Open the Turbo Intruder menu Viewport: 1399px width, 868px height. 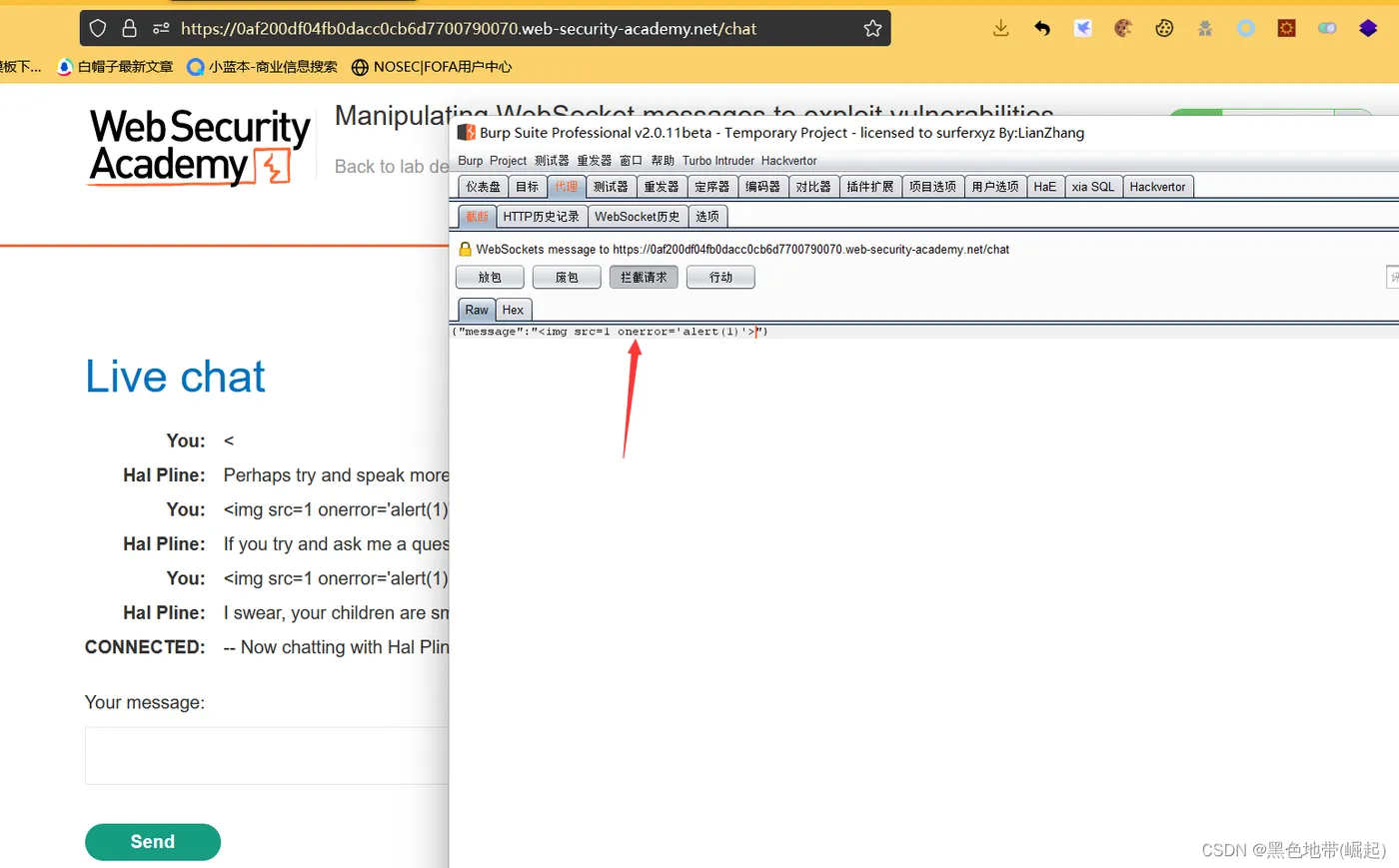(718, 161)
